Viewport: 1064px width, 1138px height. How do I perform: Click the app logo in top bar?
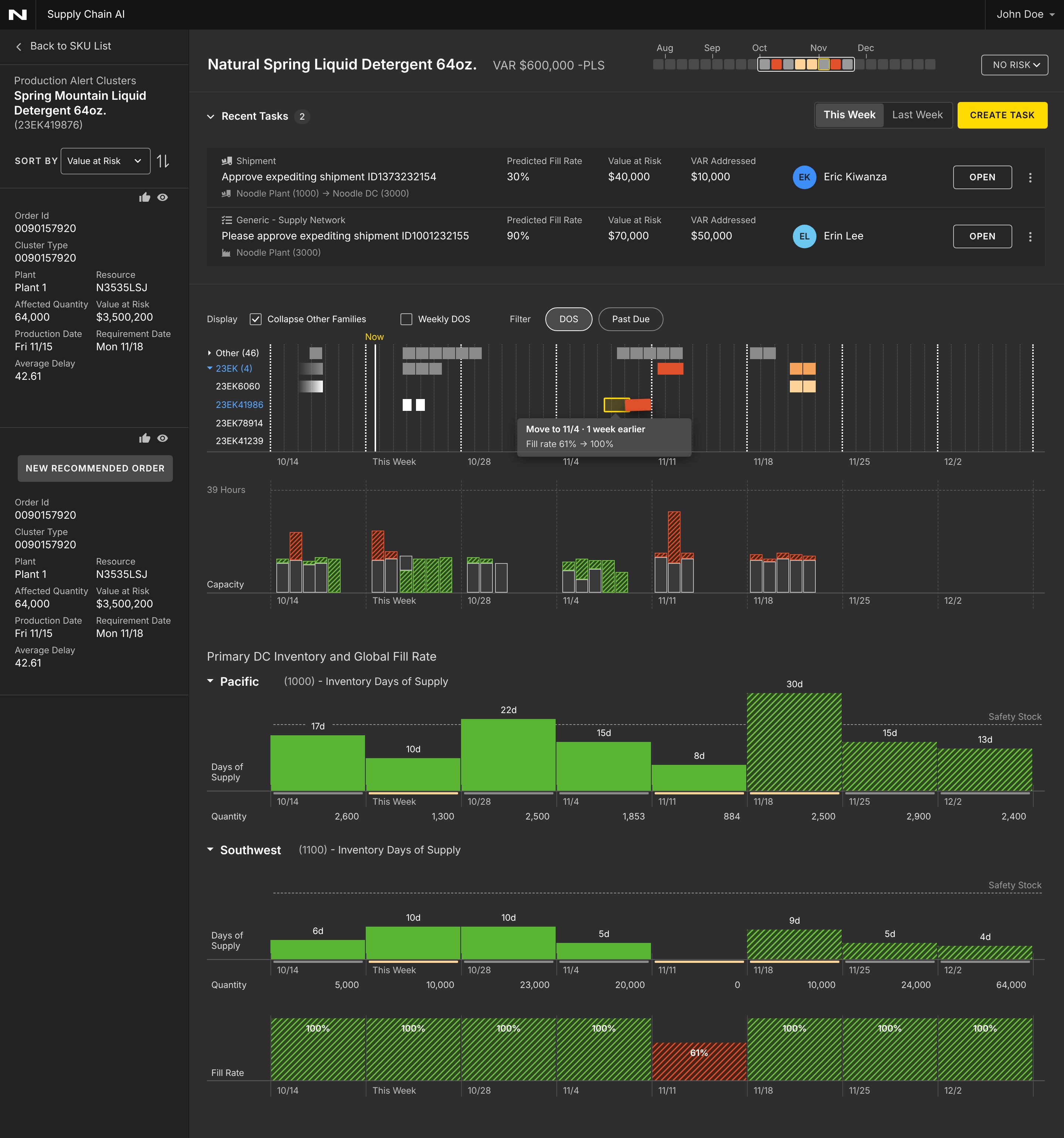click(x=18, y=14)
